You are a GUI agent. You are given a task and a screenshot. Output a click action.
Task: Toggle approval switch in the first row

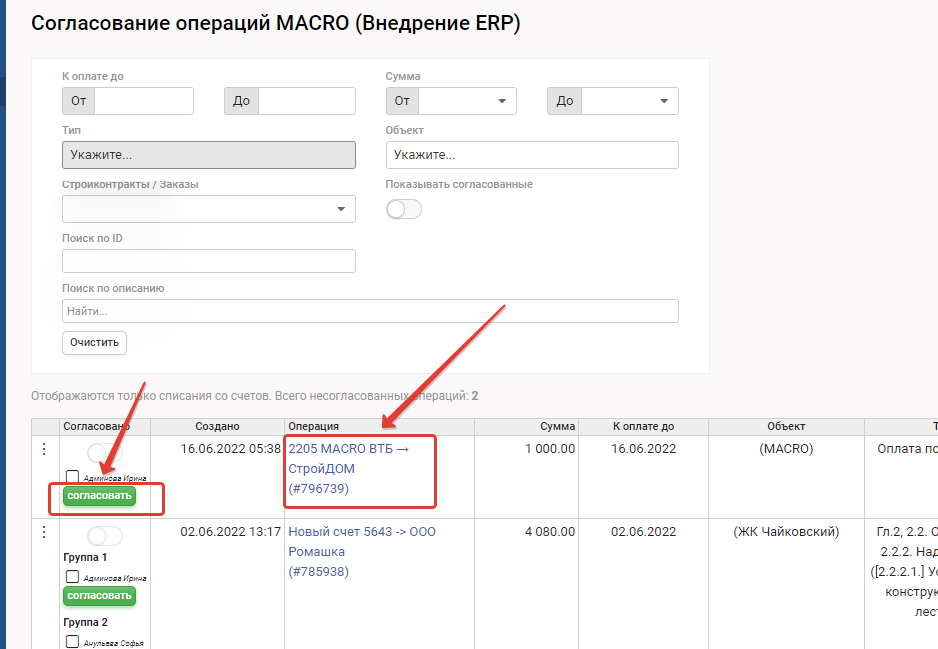104,453
